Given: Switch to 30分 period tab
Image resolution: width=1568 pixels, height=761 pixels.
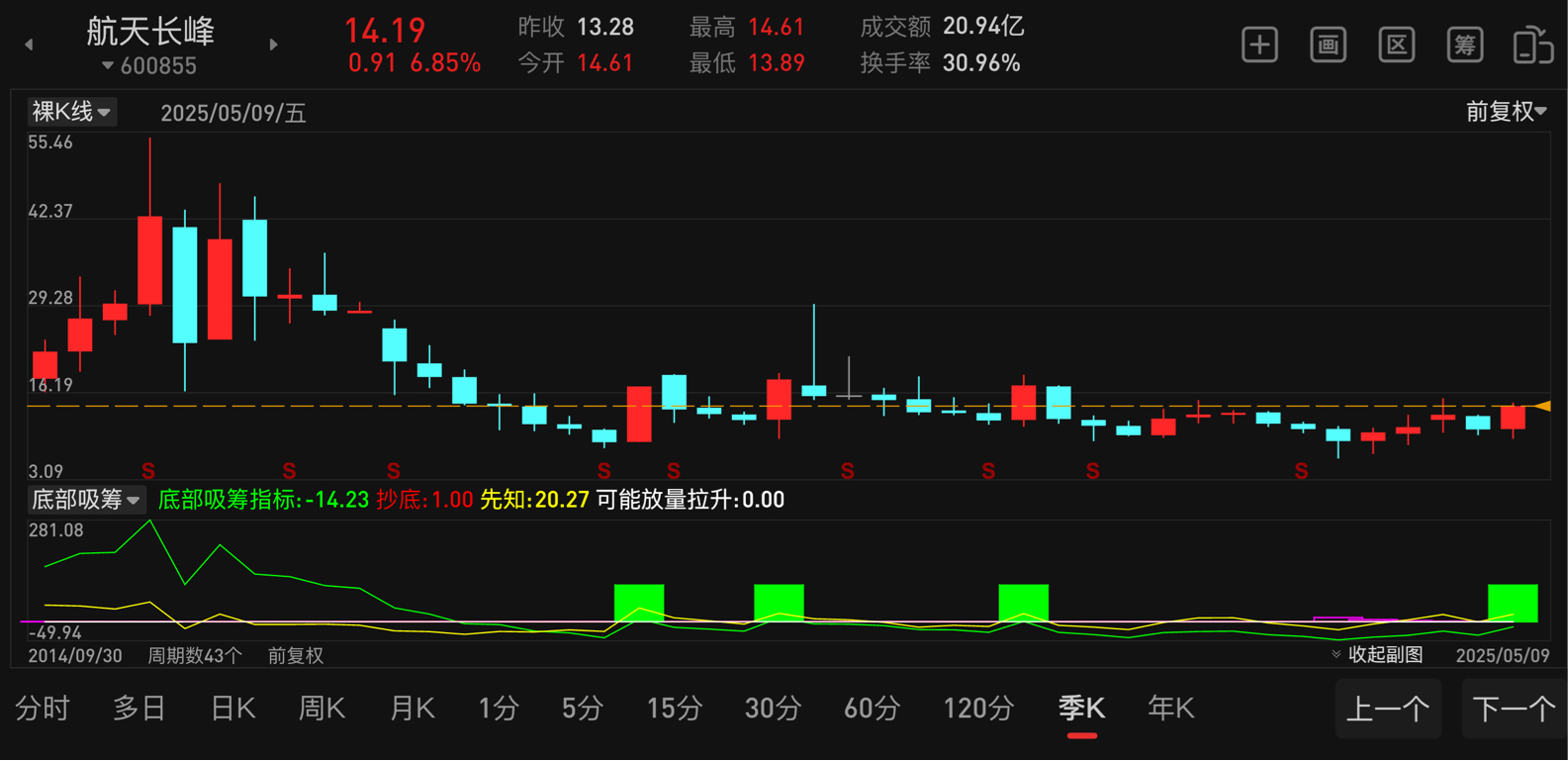Looking at the screenshot, I should (773, 709).
